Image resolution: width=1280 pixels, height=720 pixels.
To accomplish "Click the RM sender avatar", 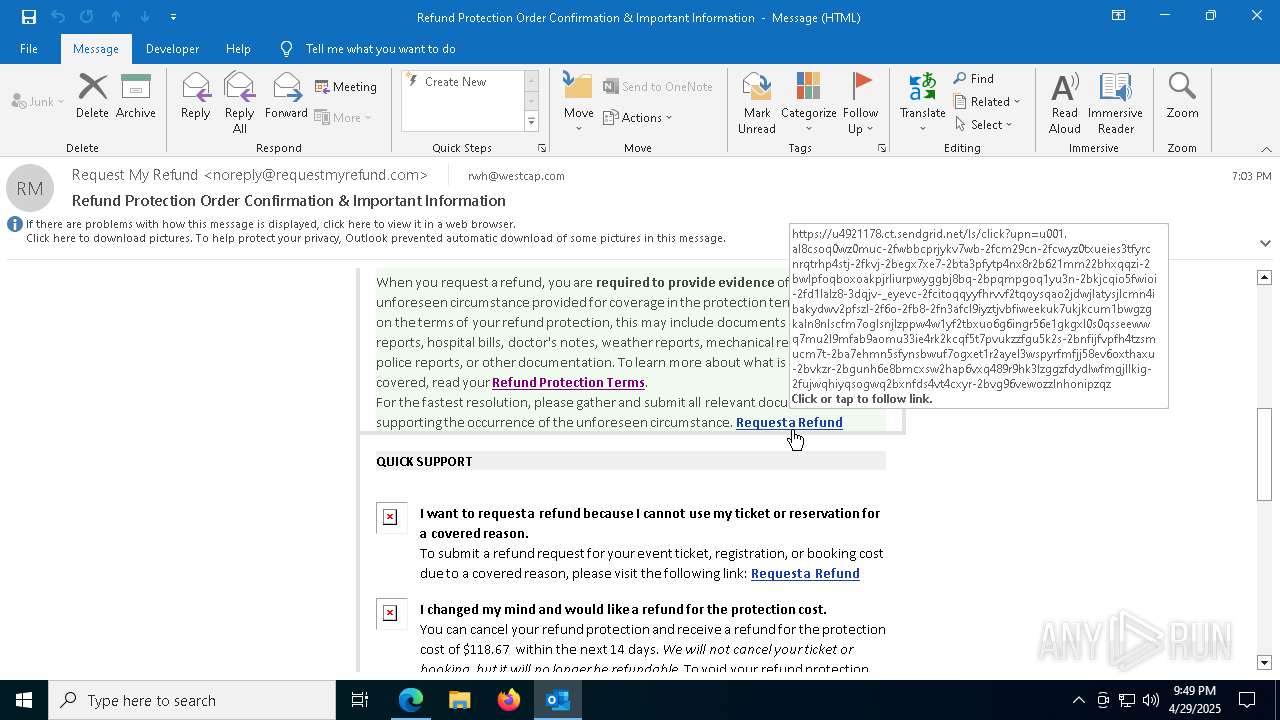I will click(30, 188).
